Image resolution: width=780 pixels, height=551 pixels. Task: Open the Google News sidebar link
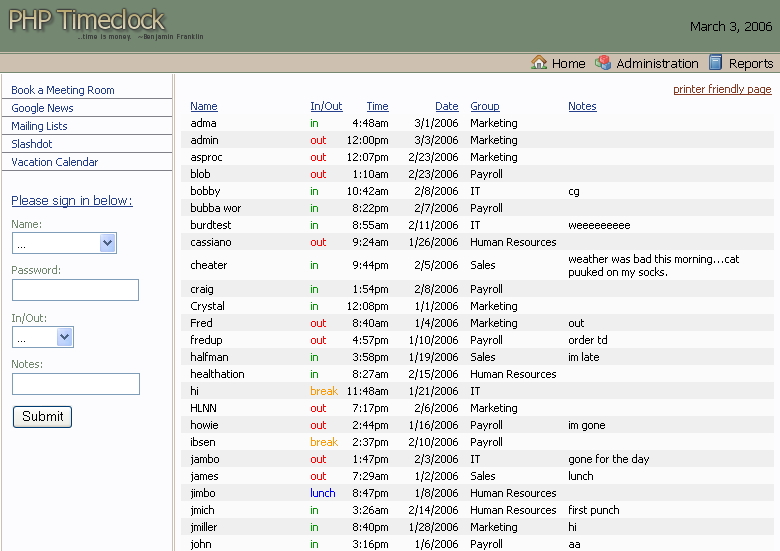coord(42,108)
